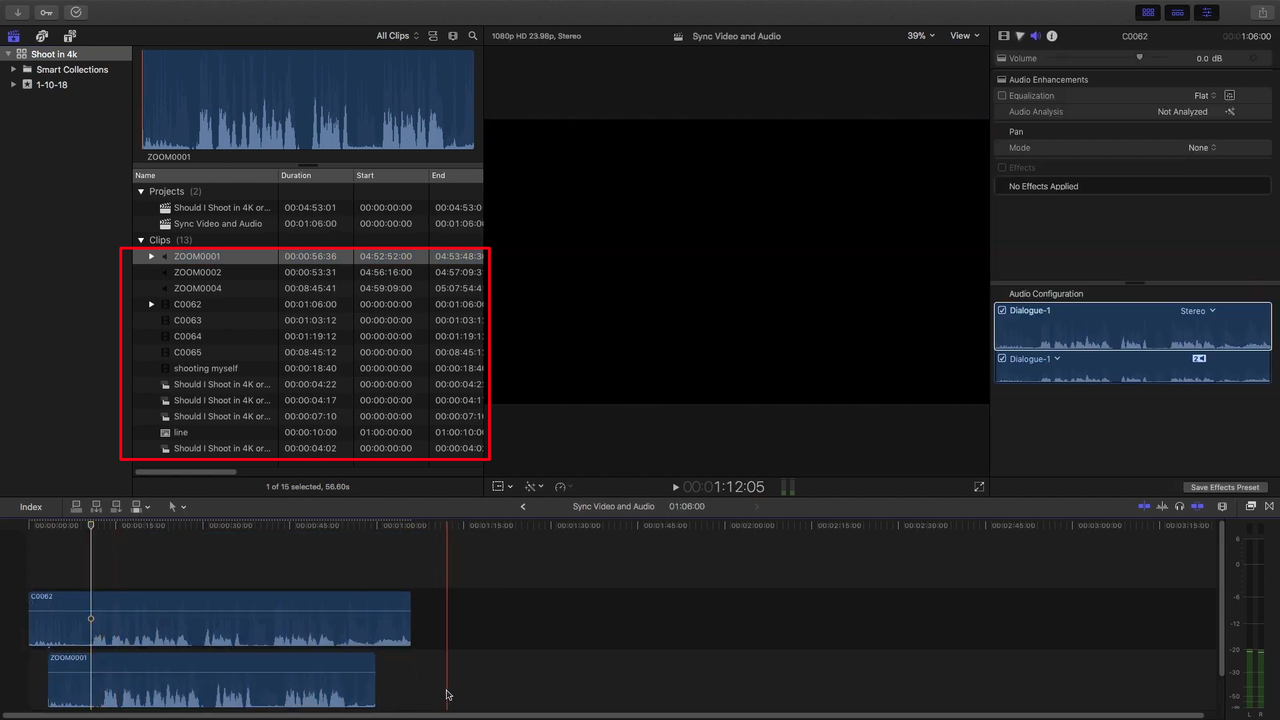Click the Save Effects Preset button

point(1224,487)
